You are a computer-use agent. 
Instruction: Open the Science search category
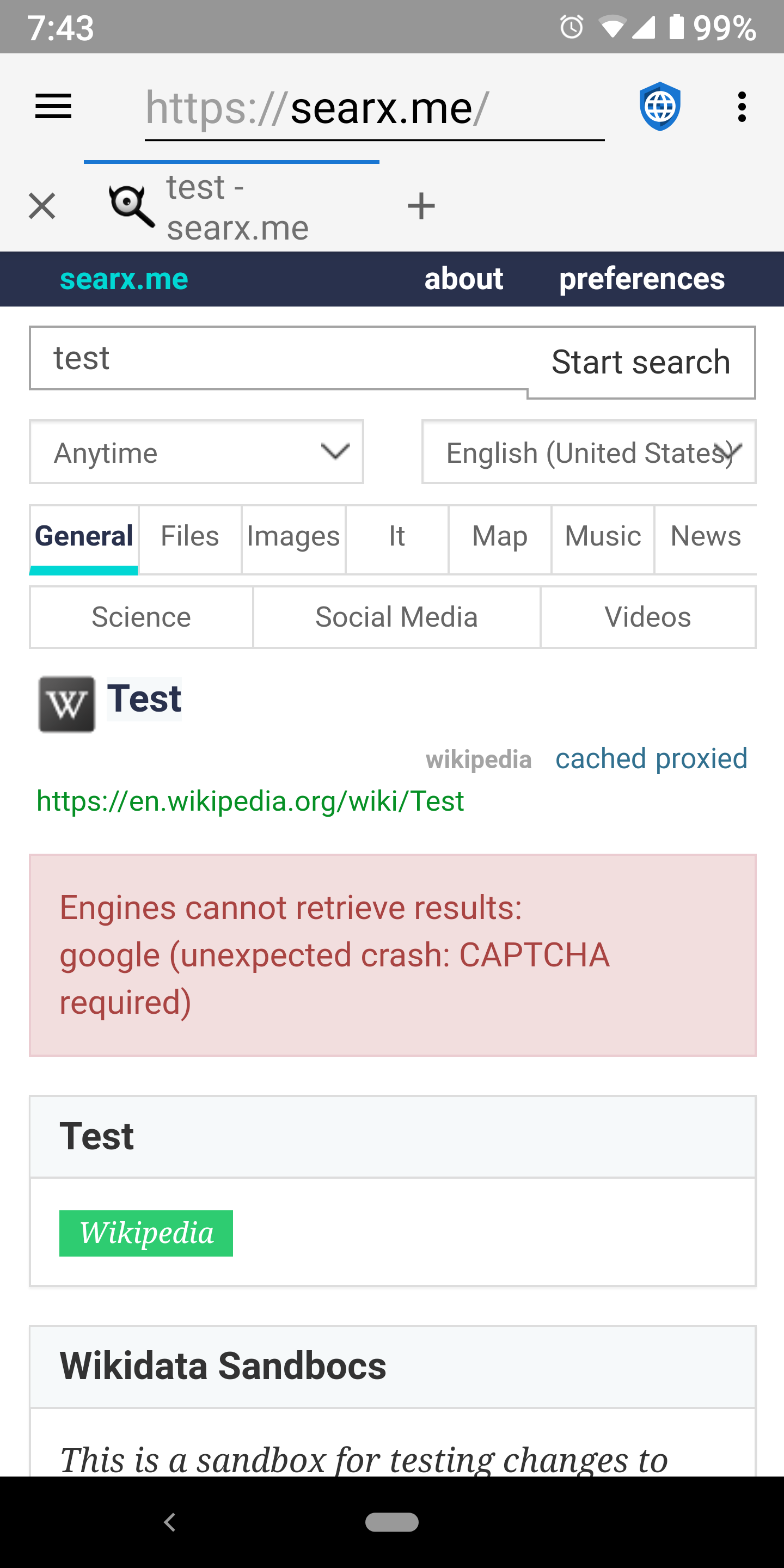coord(140,617)
